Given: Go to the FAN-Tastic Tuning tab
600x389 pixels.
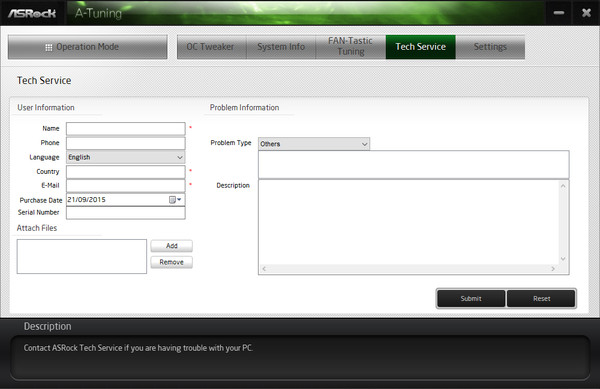Looking at the screenshot, I should click(351, 47).
